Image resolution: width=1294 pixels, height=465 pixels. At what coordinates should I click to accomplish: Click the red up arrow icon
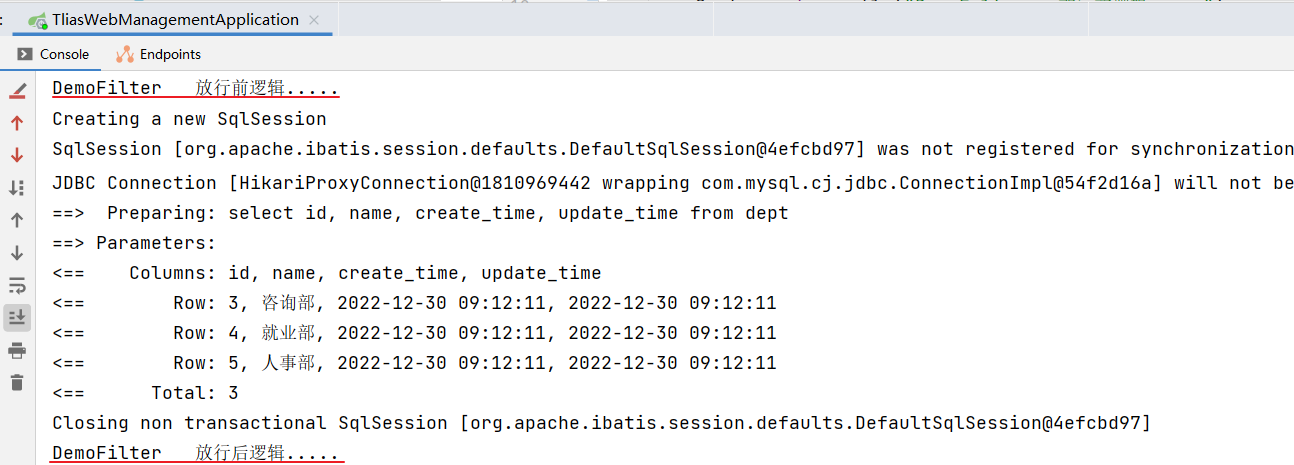(17, 123)
